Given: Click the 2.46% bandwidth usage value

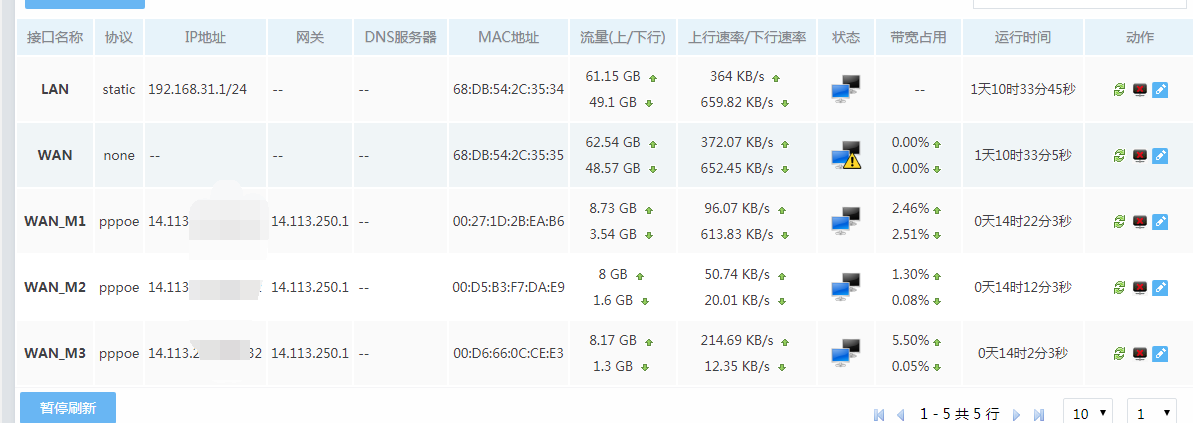Looking at the screenshot, I should click(x=911, y=208).
